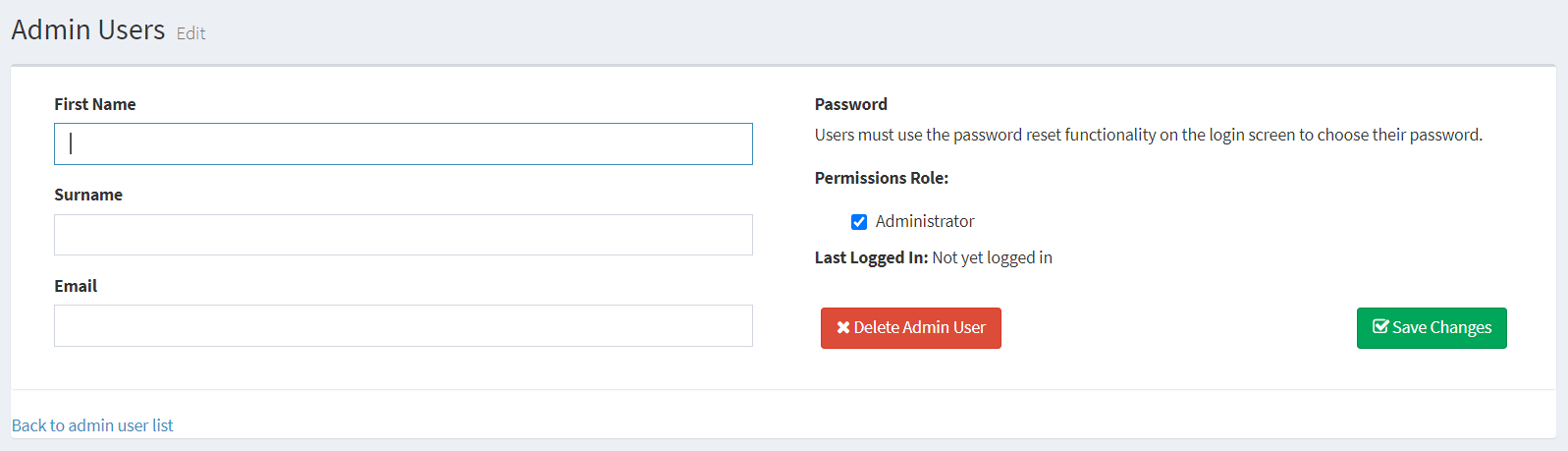Click the Admin Users page heading
The image size is (1568, 451).
pos(88,30)
